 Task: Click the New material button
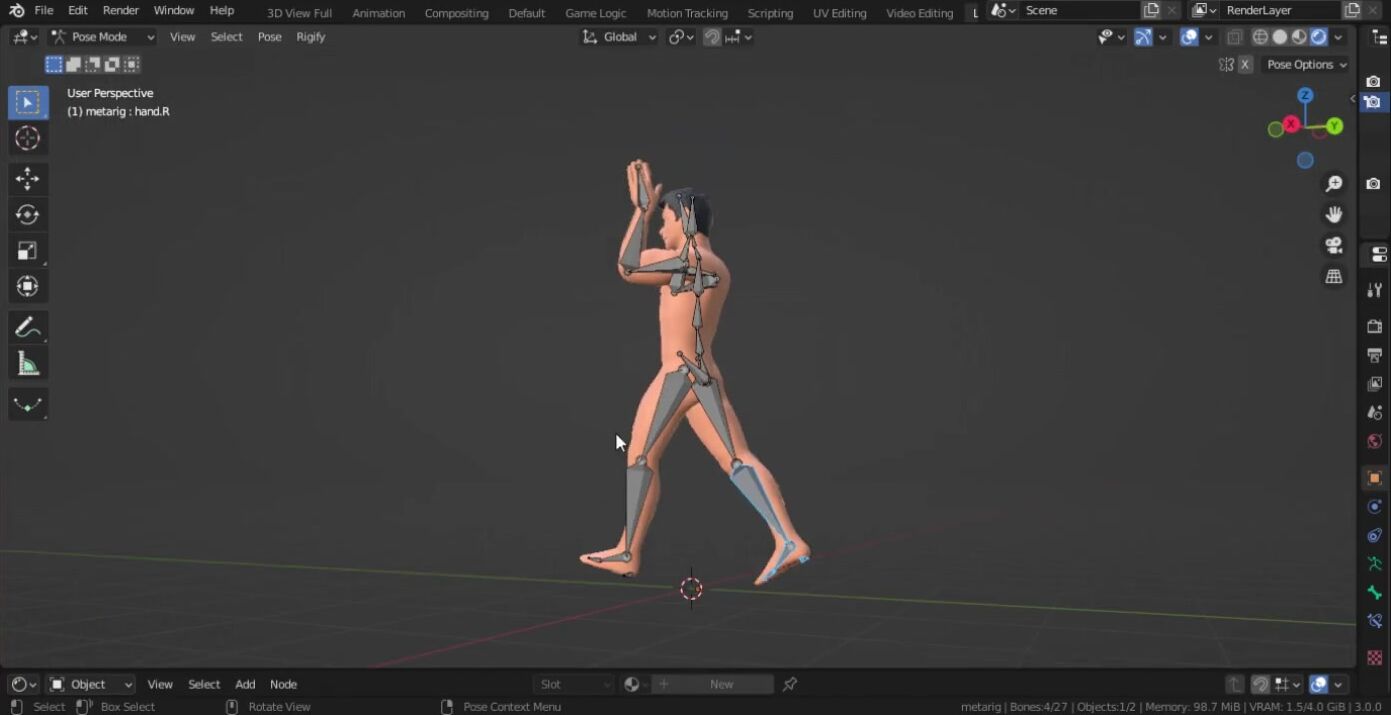pyautogui.click(x=721, y=684)
